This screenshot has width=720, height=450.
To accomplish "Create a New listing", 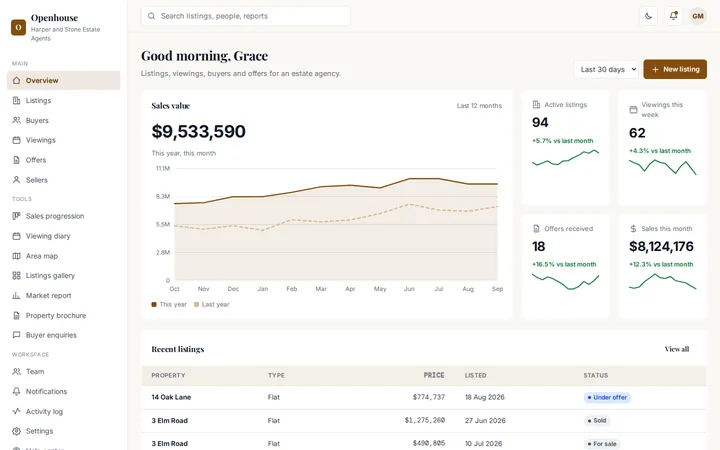I will click(x=675, y=69).
